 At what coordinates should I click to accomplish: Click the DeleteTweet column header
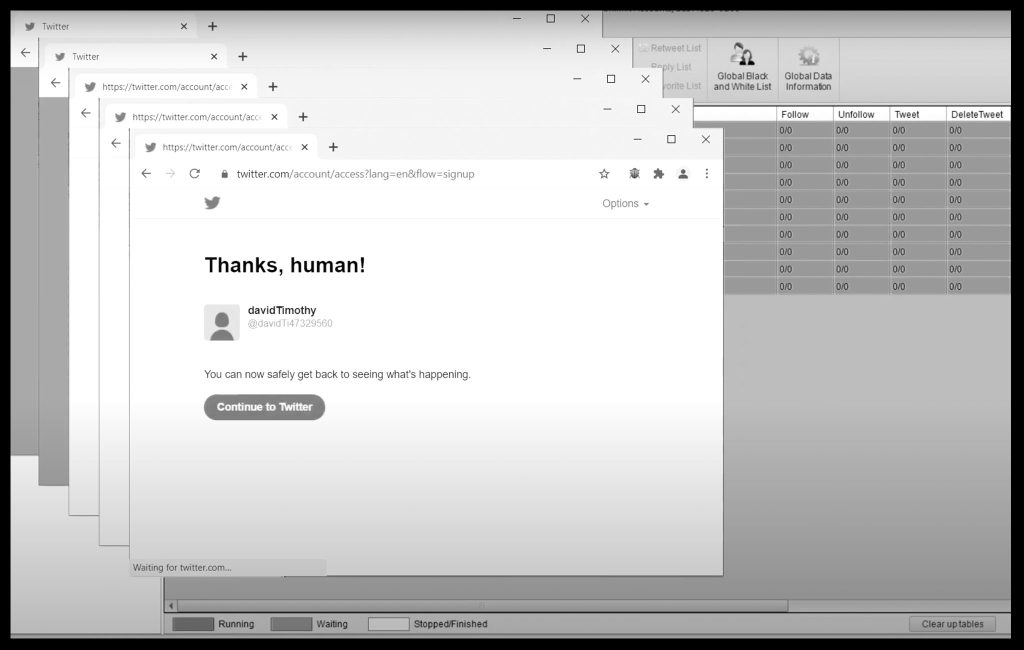click(x=978, y=114)
